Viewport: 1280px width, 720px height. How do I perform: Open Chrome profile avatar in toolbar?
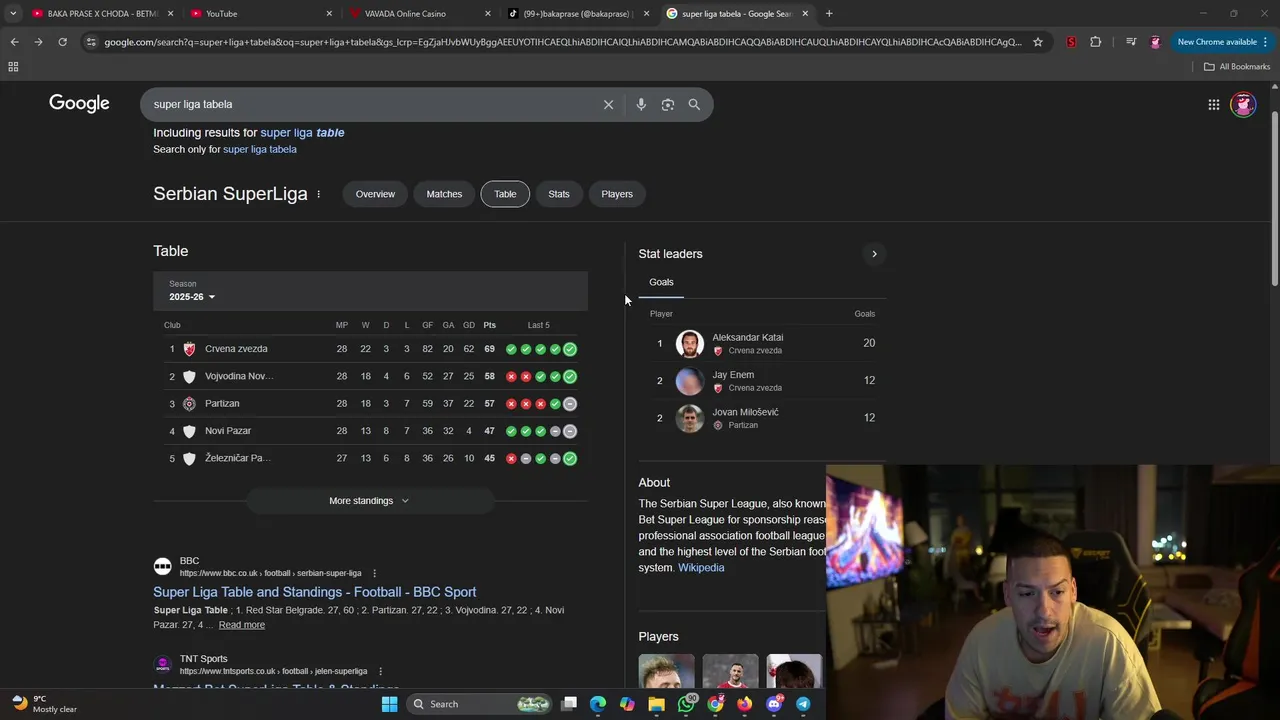click(x=1155, y=42)
